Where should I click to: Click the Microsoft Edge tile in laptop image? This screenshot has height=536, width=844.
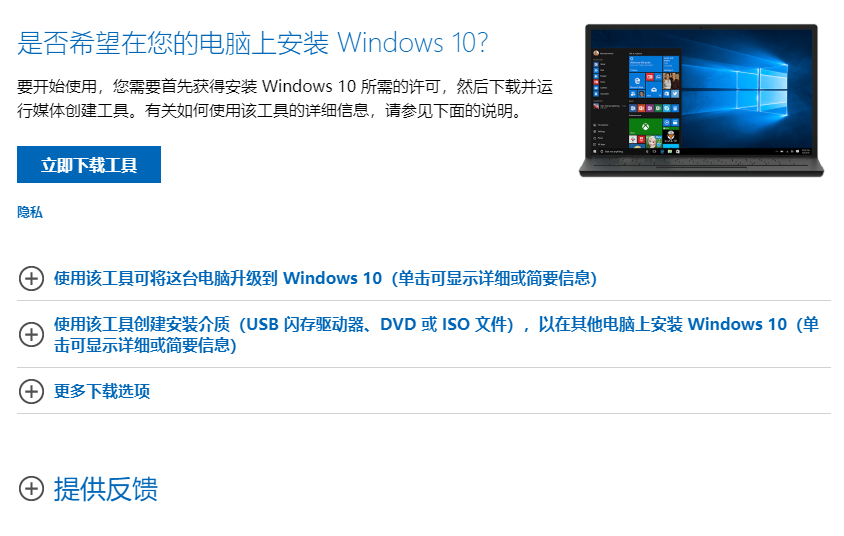637,81
